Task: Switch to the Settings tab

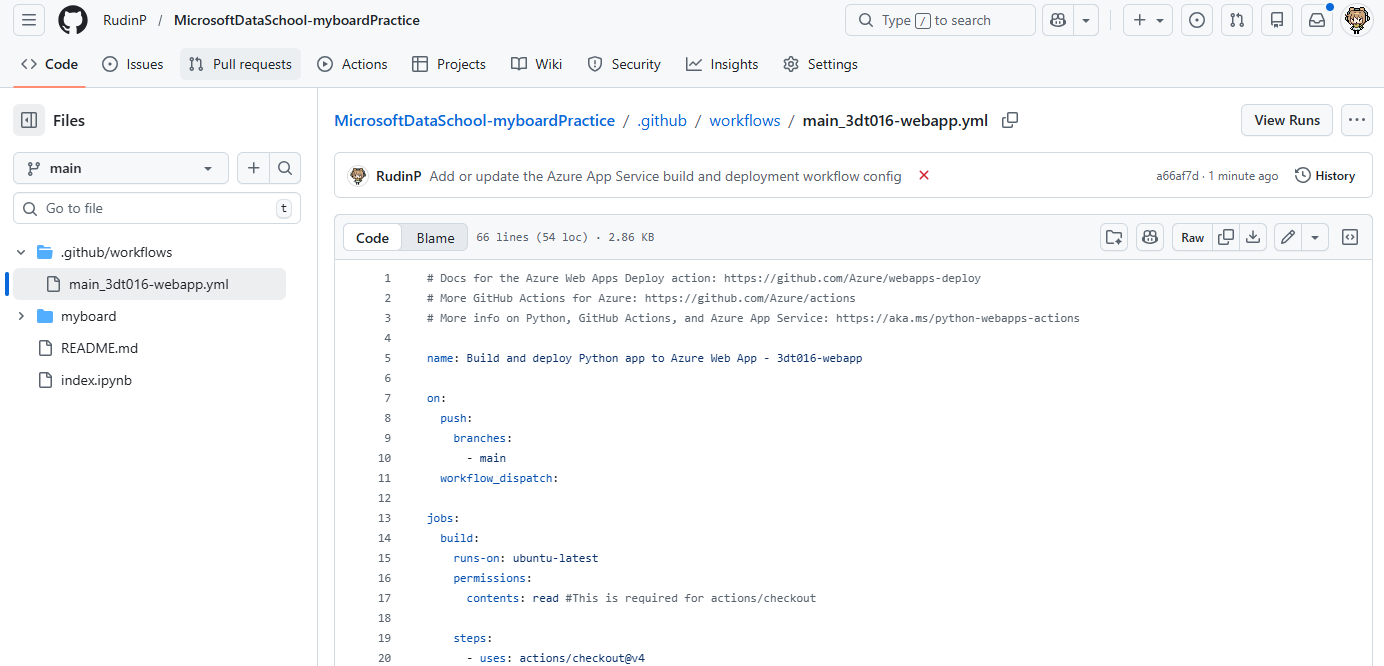Action: pos(820,64)
